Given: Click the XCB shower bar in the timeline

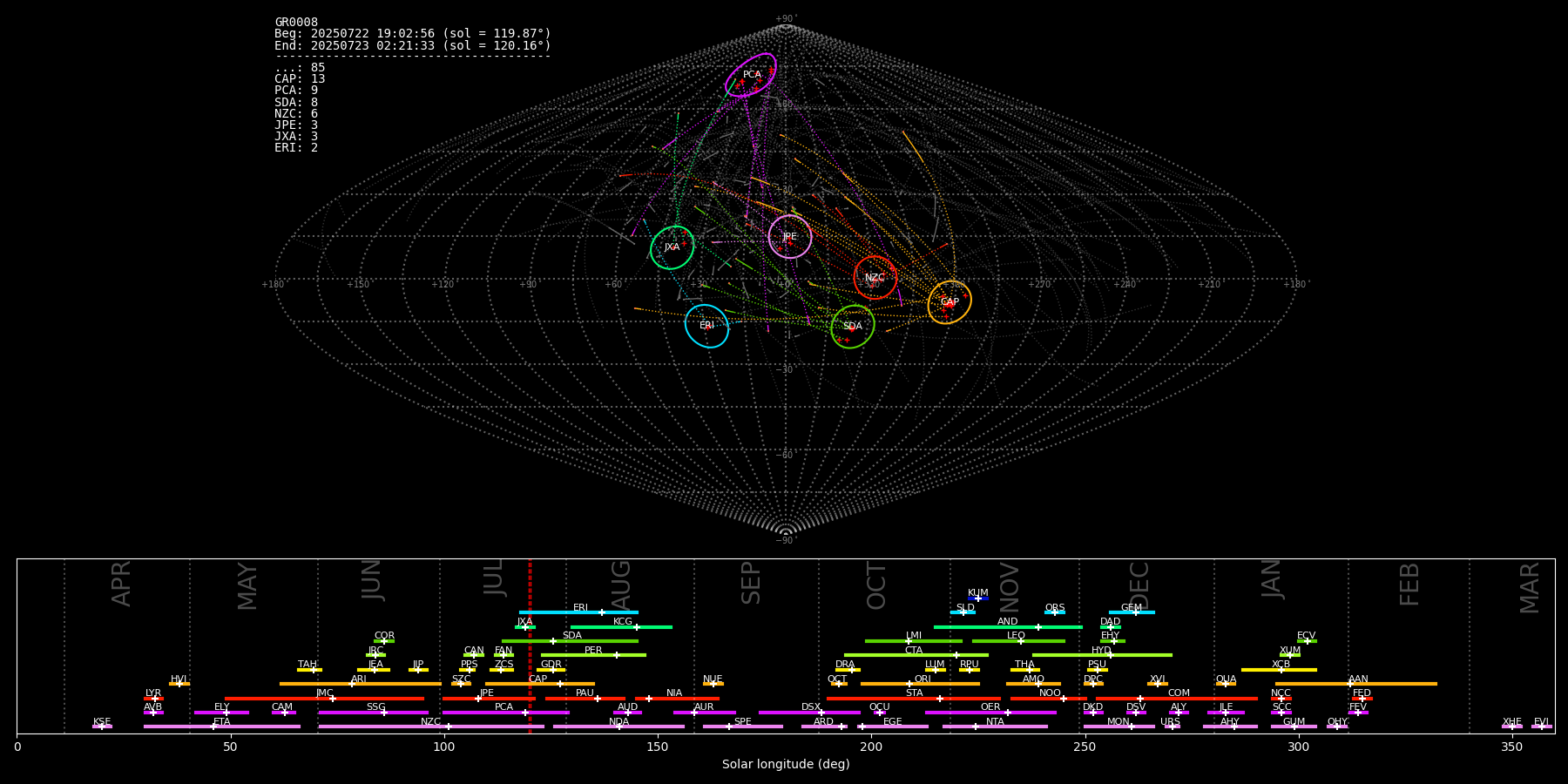Looking at the screenshot, I should pyautogui.click(x=1279, y=670).
